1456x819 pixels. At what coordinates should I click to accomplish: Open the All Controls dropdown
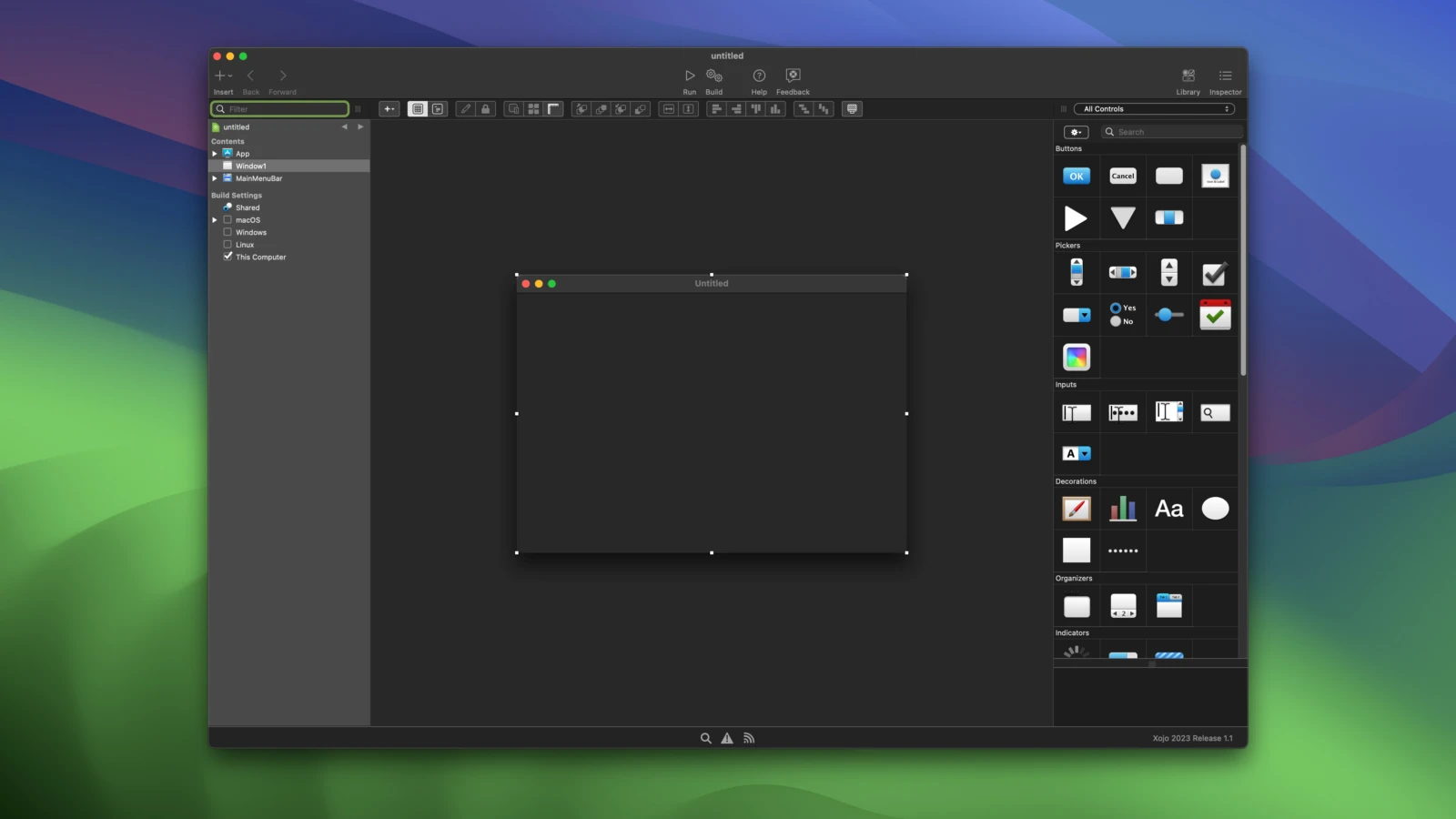[1155, 109]
